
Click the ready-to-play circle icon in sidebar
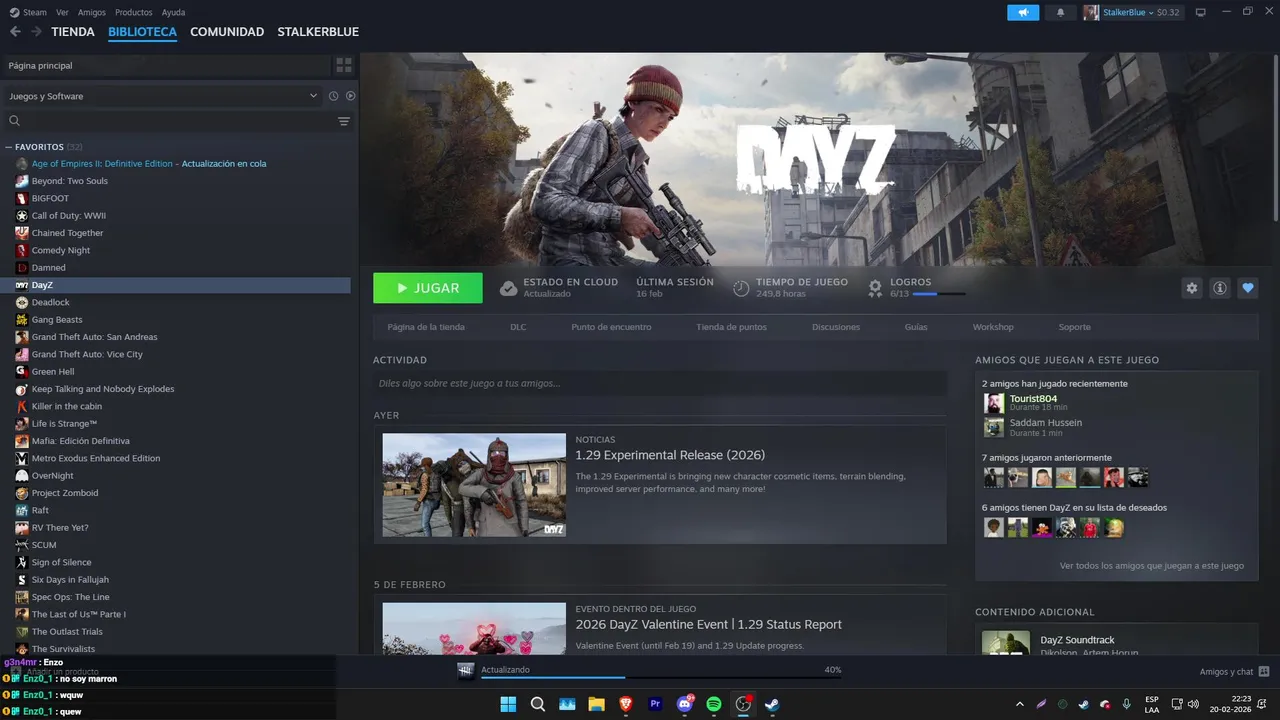tap(351, 96)
